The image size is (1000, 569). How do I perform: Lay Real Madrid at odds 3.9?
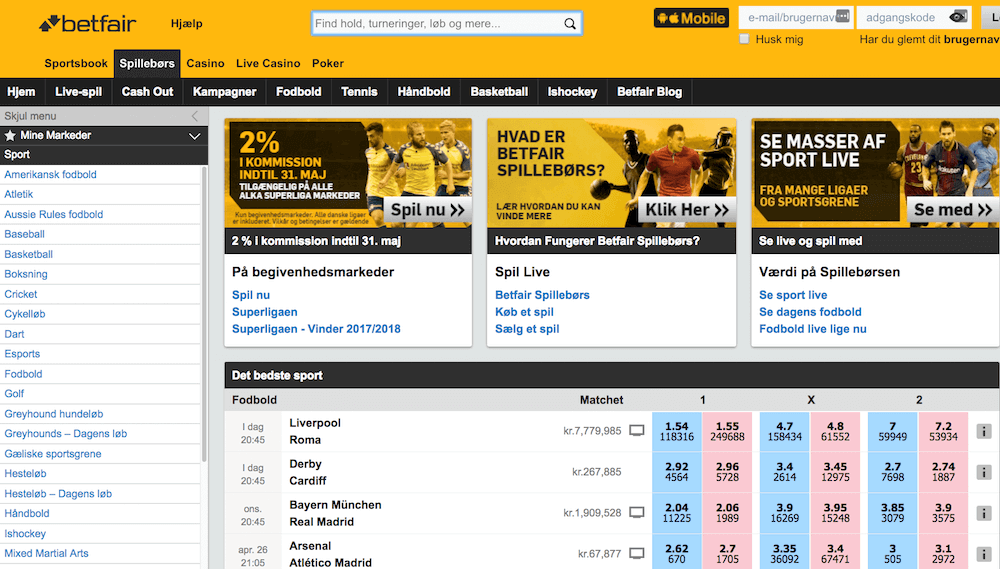pos(943,513)
